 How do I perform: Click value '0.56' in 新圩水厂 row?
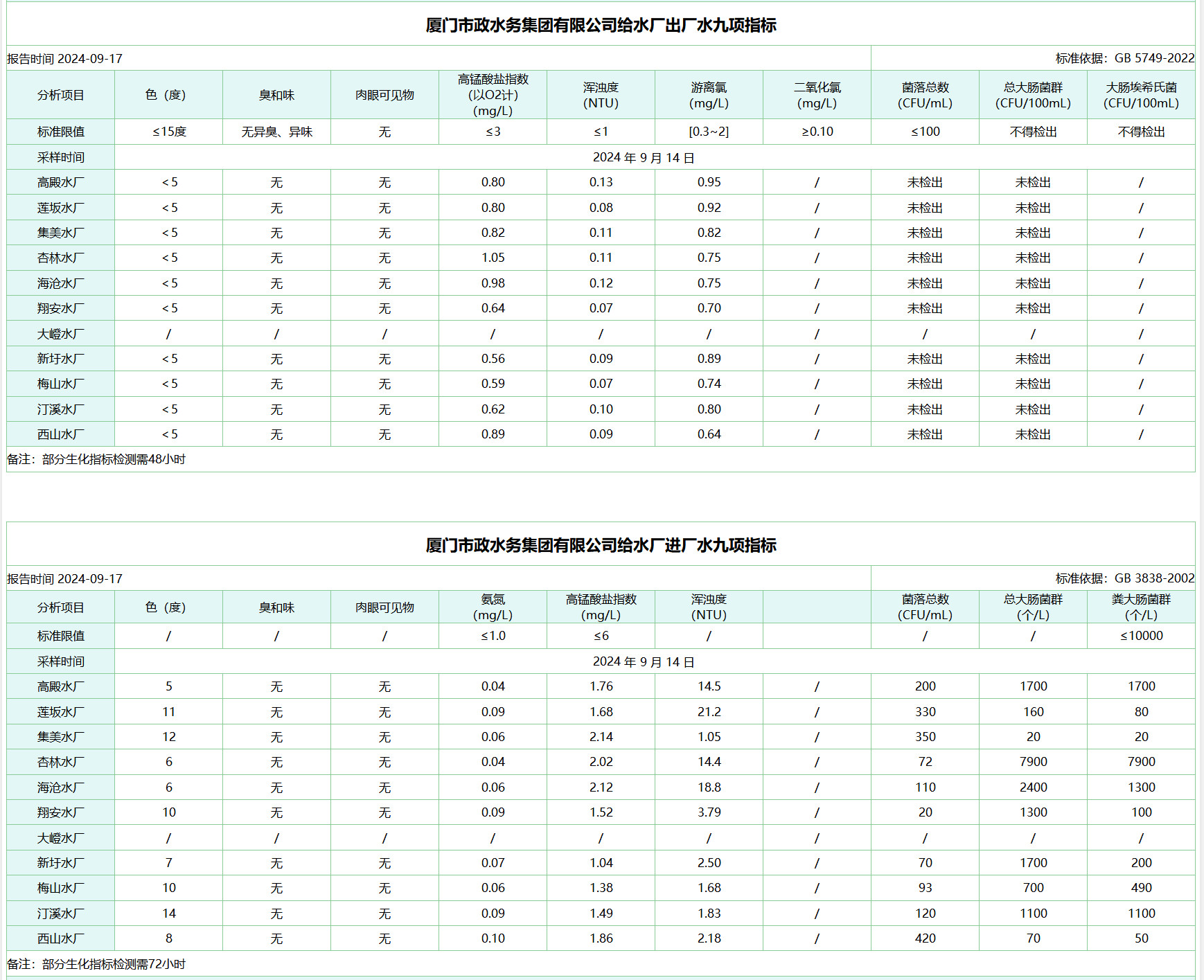pyautogui.click(x=493, y=359)
